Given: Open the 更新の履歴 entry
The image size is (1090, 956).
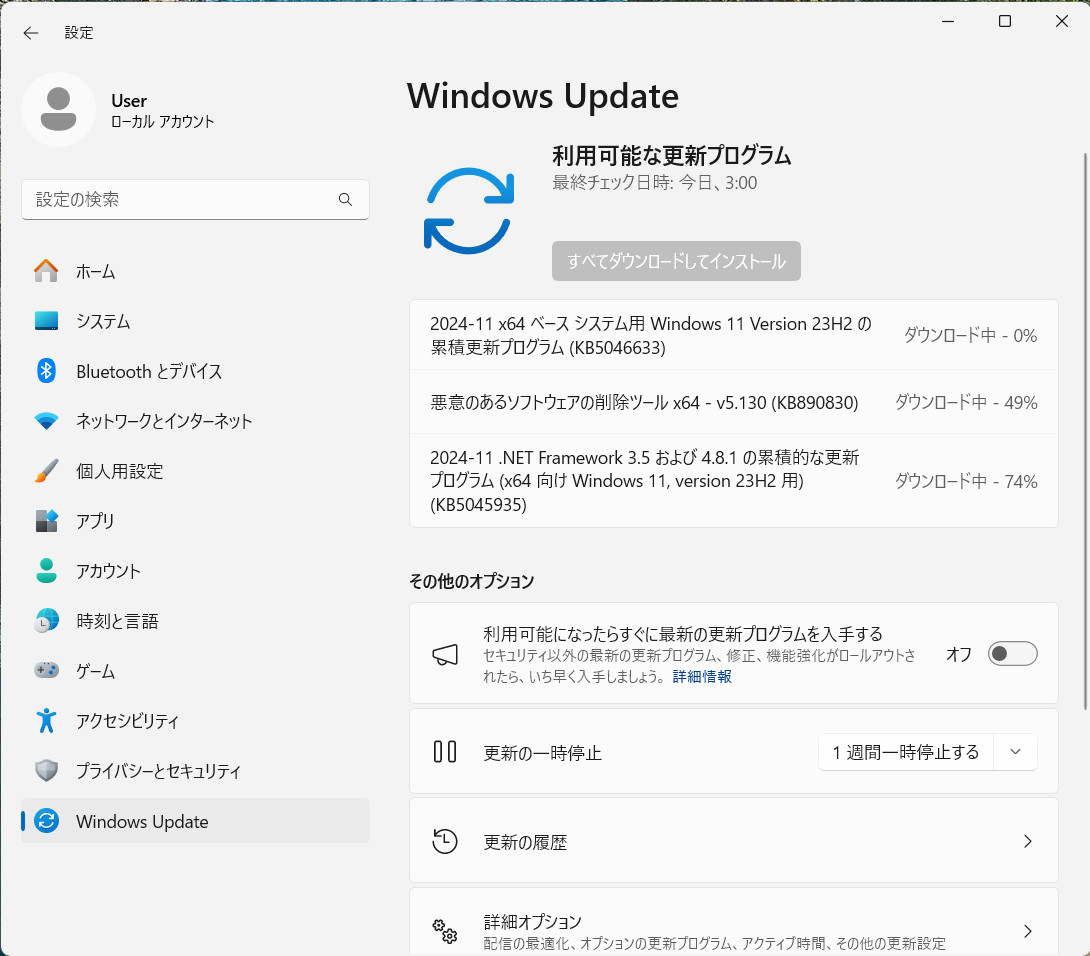Looking at the screenshot, I should click(734, 841).
